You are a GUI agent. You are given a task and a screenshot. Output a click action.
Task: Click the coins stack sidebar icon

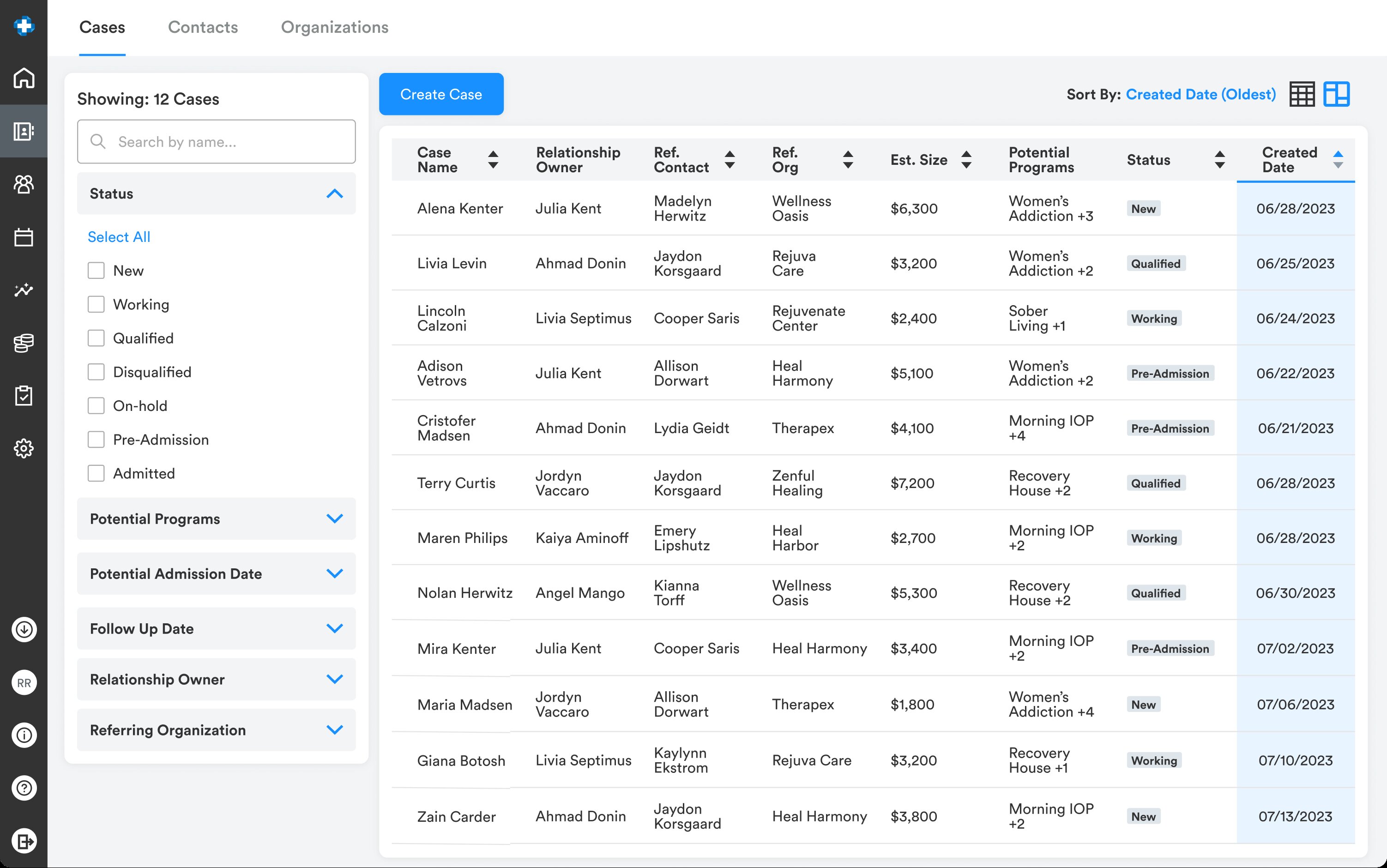pos(24,343)
